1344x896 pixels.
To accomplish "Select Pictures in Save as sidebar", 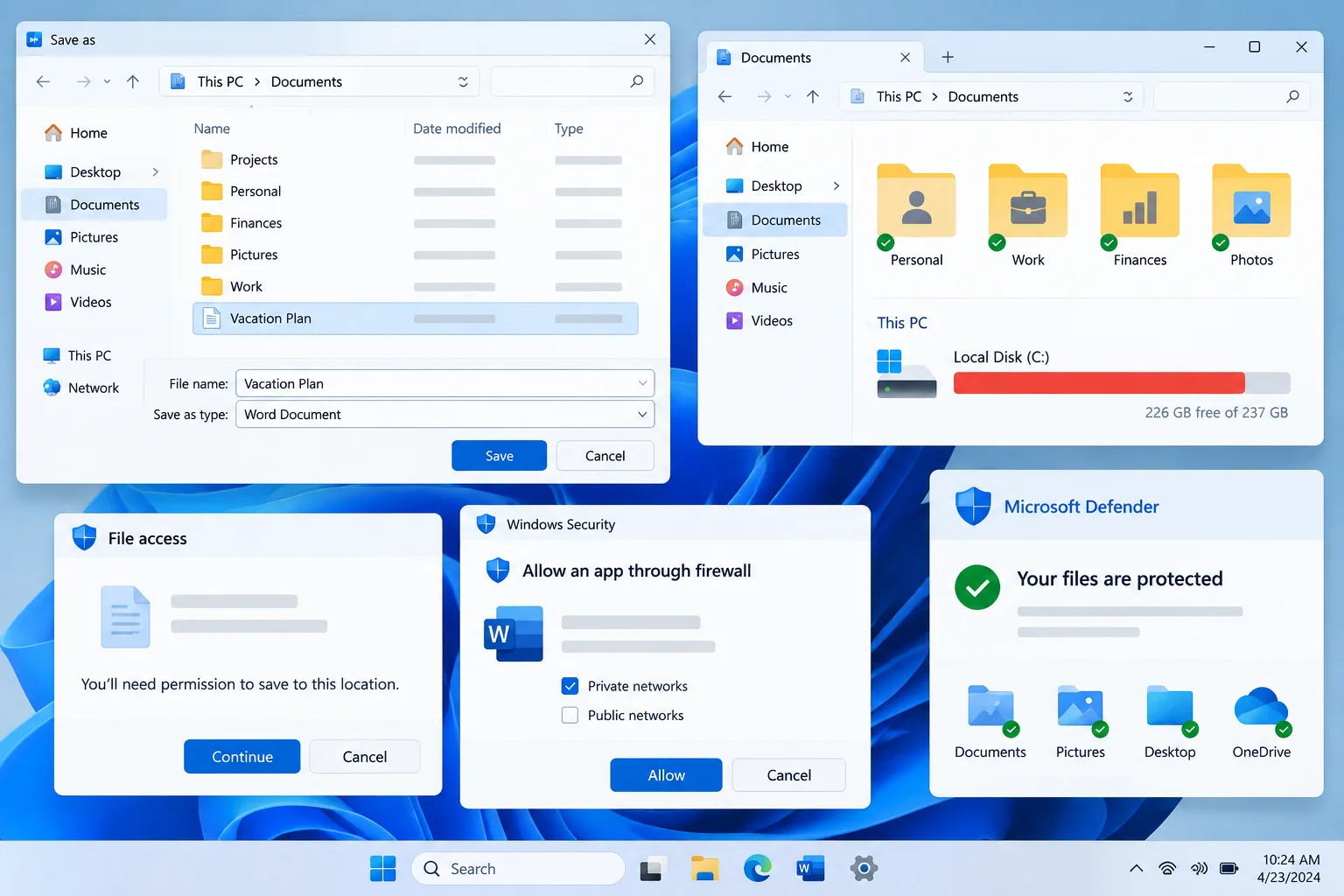I will click(x=94, y=237).
